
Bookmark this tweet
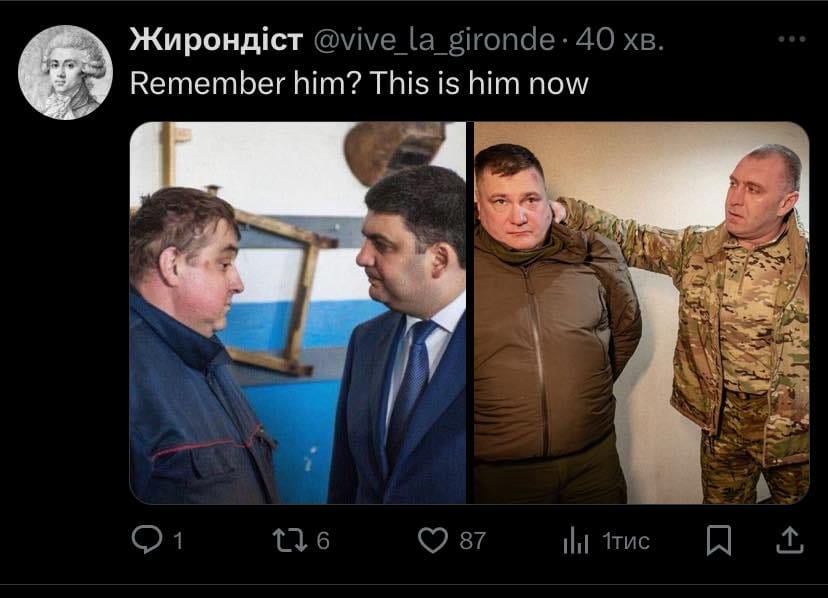coord(719,540)
